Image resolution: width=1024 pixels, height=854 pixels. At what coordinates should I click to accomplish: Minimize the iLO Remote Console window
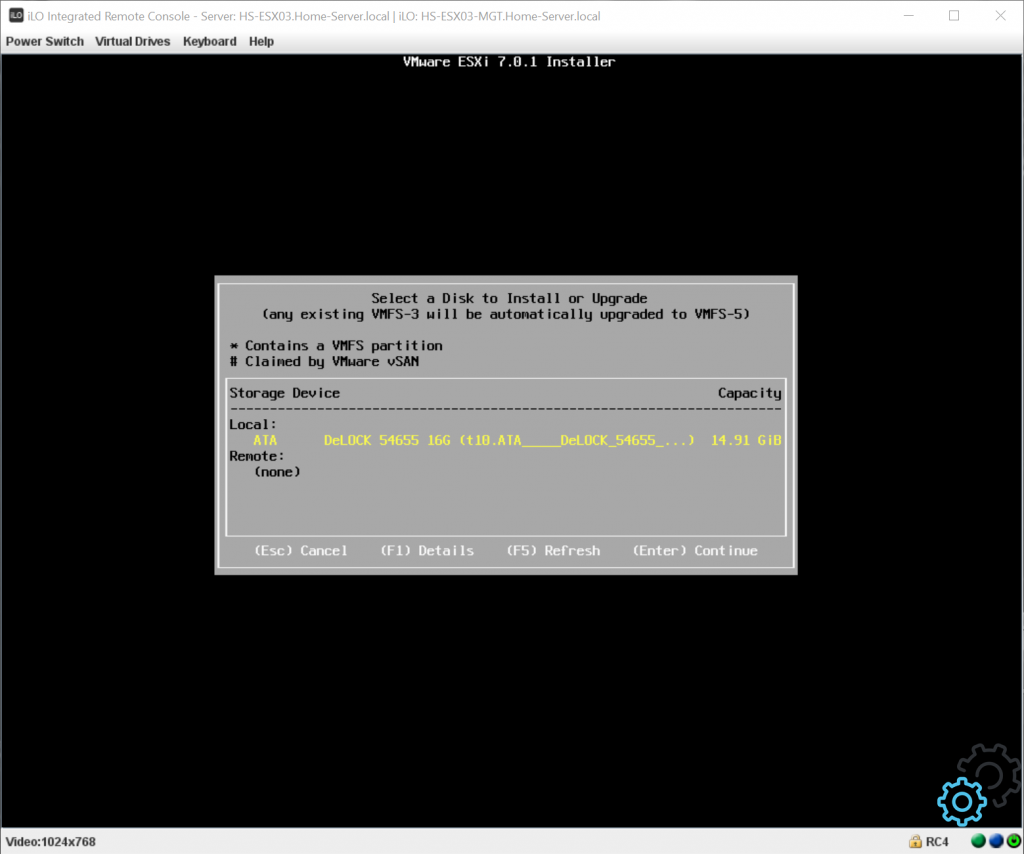click(x=908, y=16)
